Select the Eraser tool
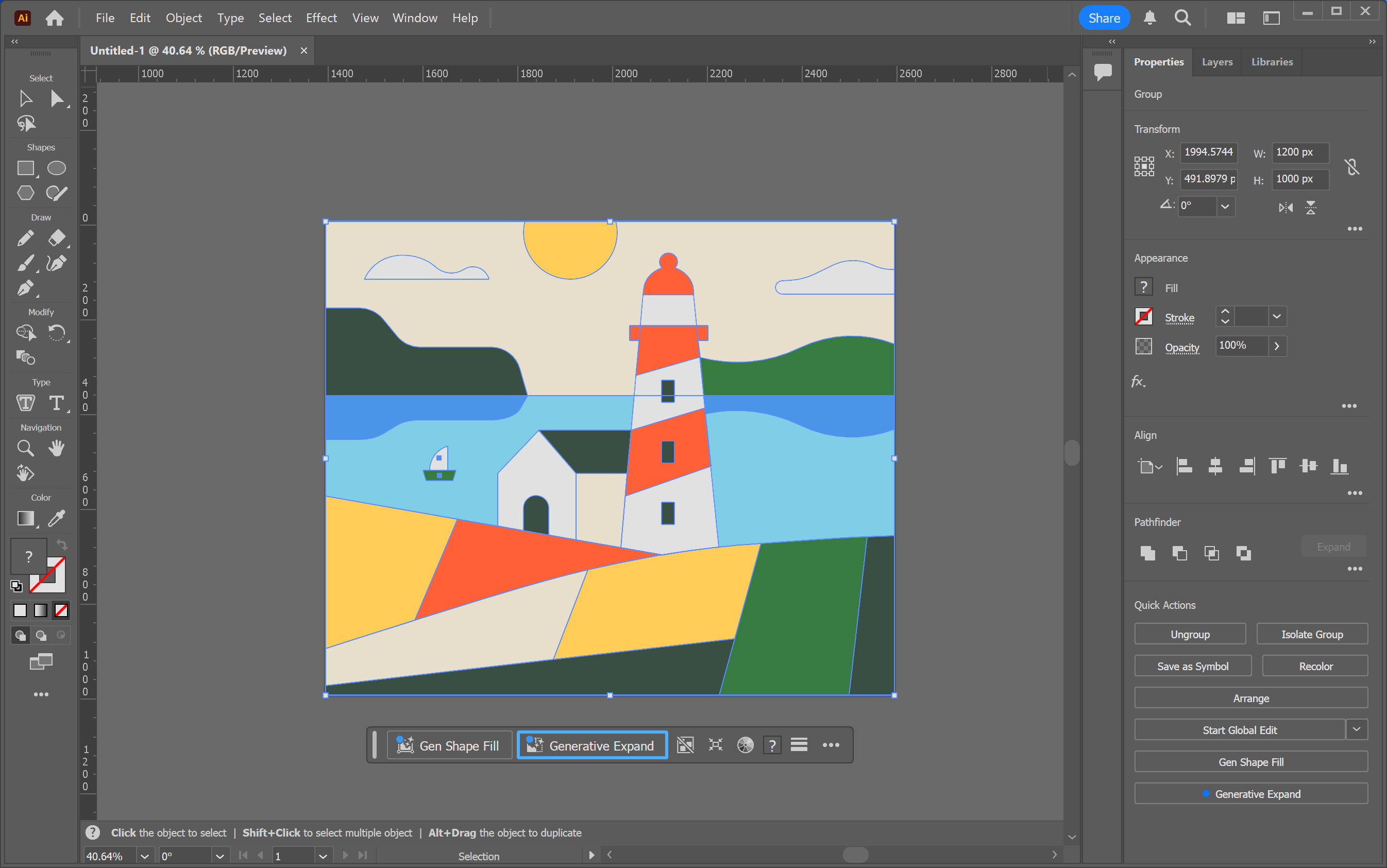The height and width of the screenshot is (868, 1387). (57, 237)
